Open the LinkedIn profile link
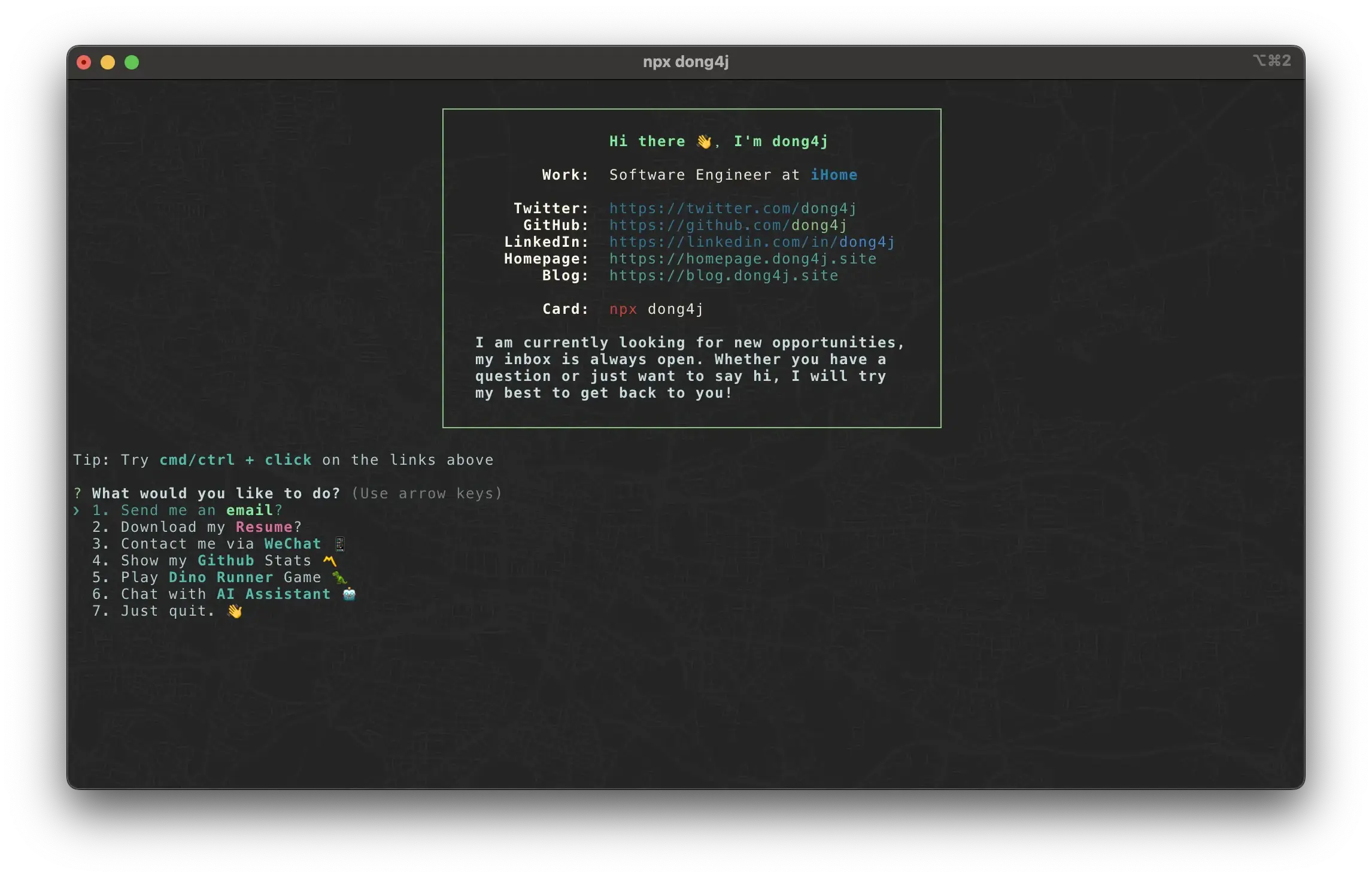Image resolution: width=1372 pixels, height=878 pixels. pos(752,242)
